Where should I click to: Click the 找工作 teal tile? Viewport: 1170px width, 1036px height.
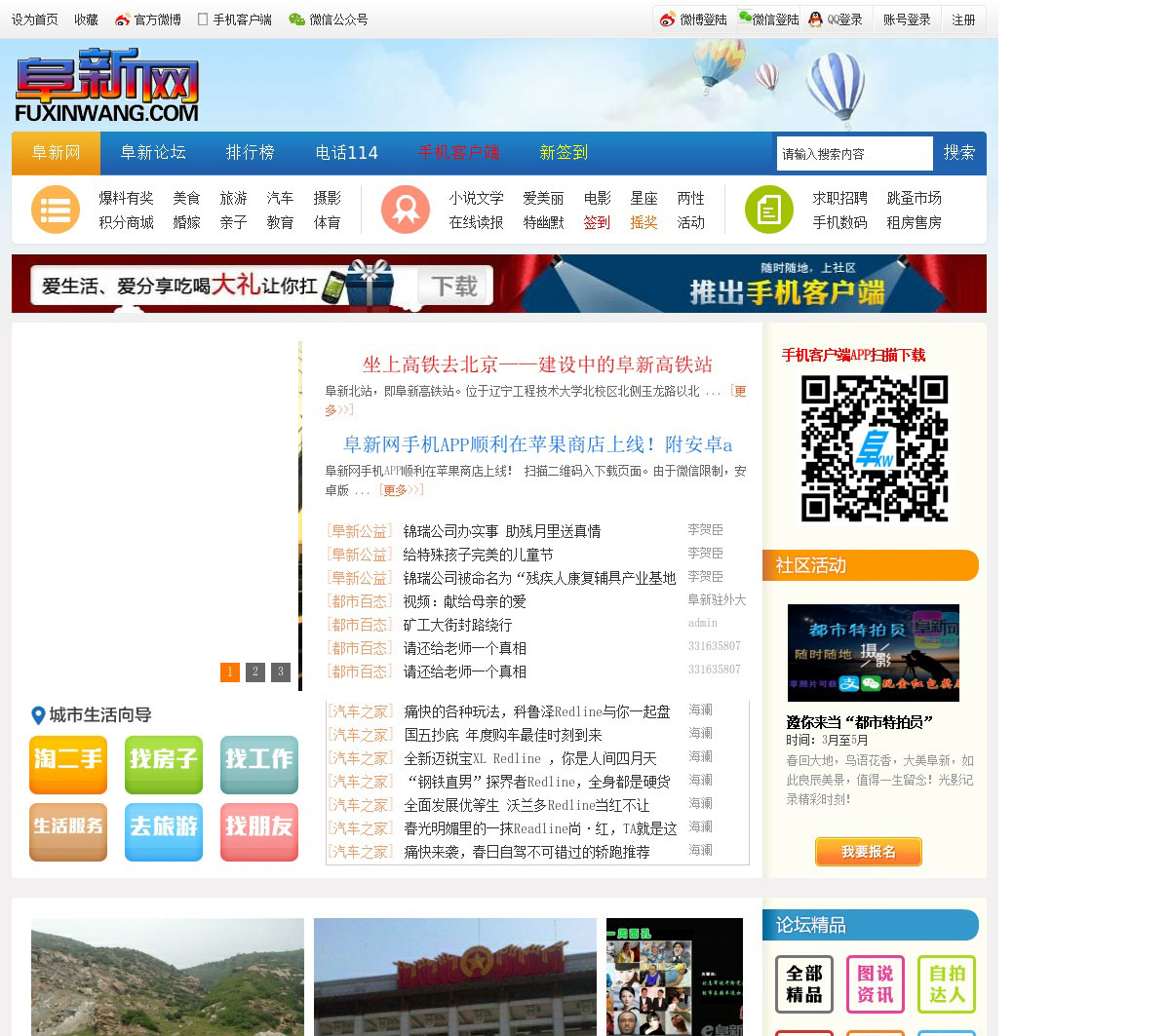[x=259, y=765]
